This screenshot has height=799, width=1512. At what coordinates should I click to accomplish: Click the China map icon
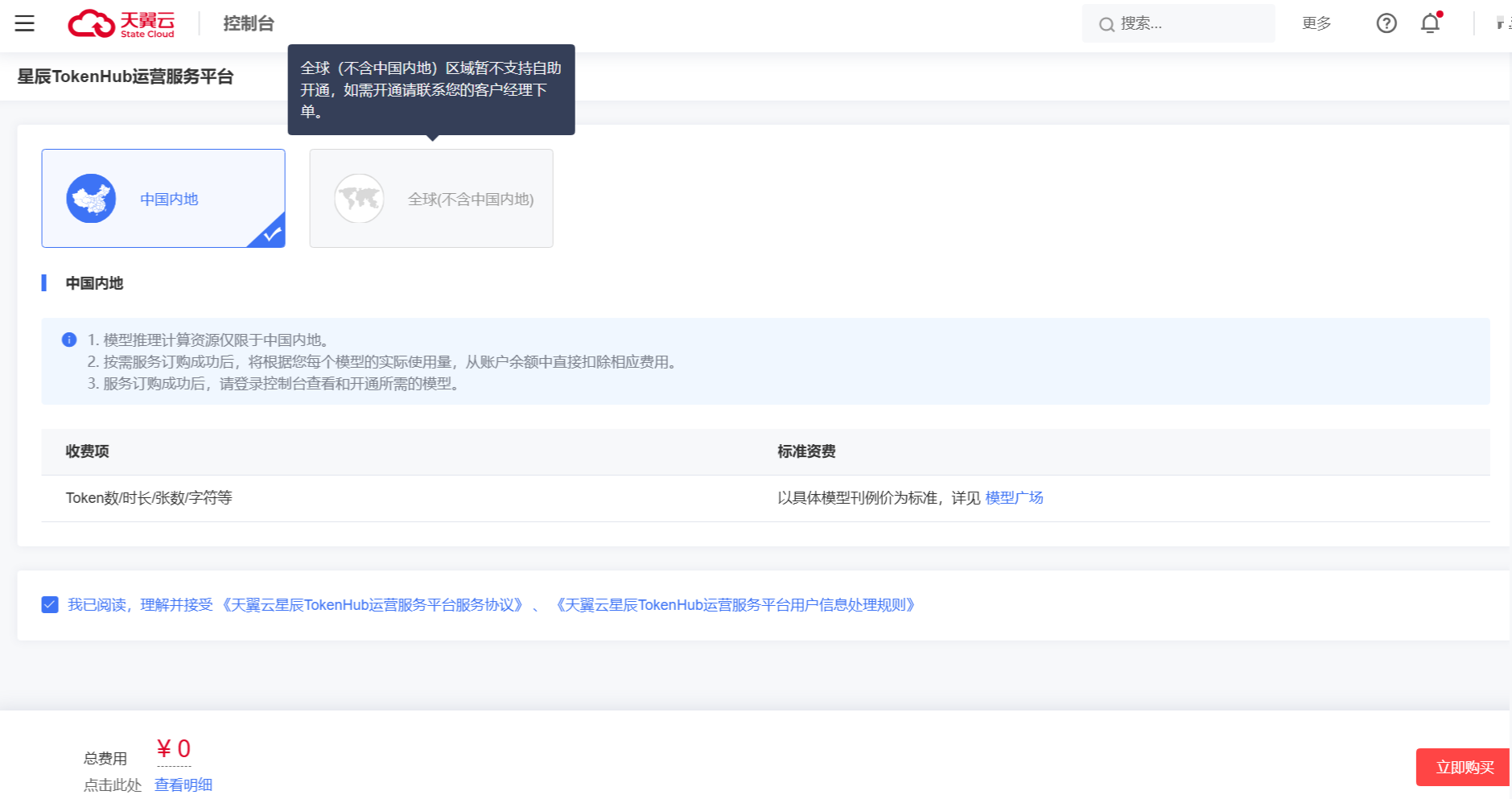pos(91,199)
